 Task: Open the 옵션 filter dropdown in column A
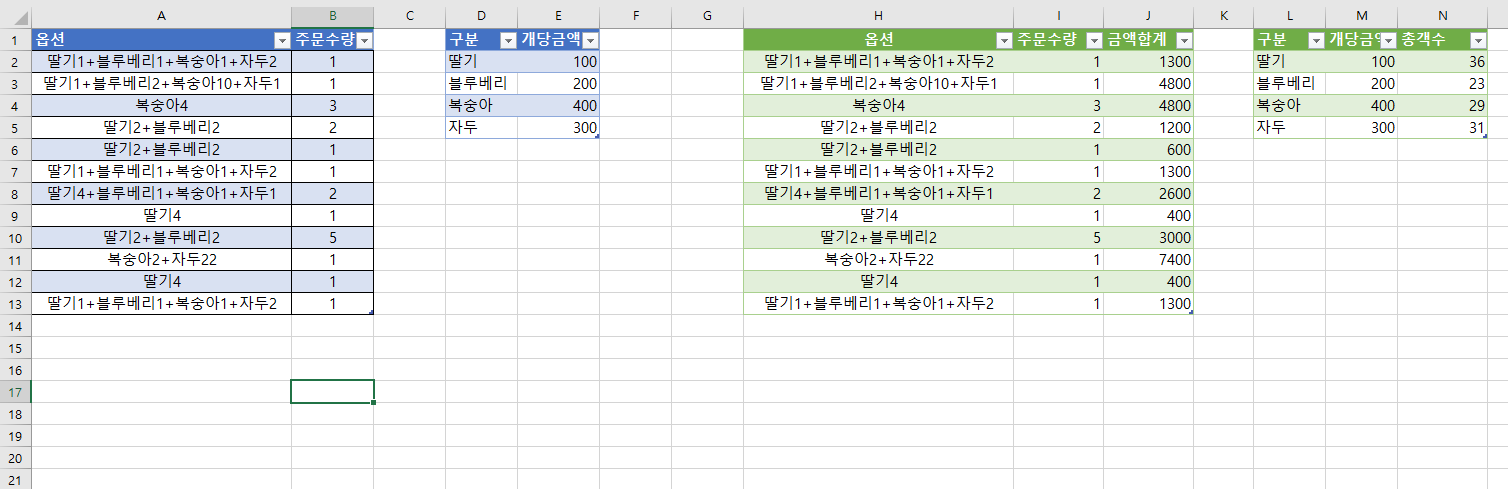click(280, 40)
